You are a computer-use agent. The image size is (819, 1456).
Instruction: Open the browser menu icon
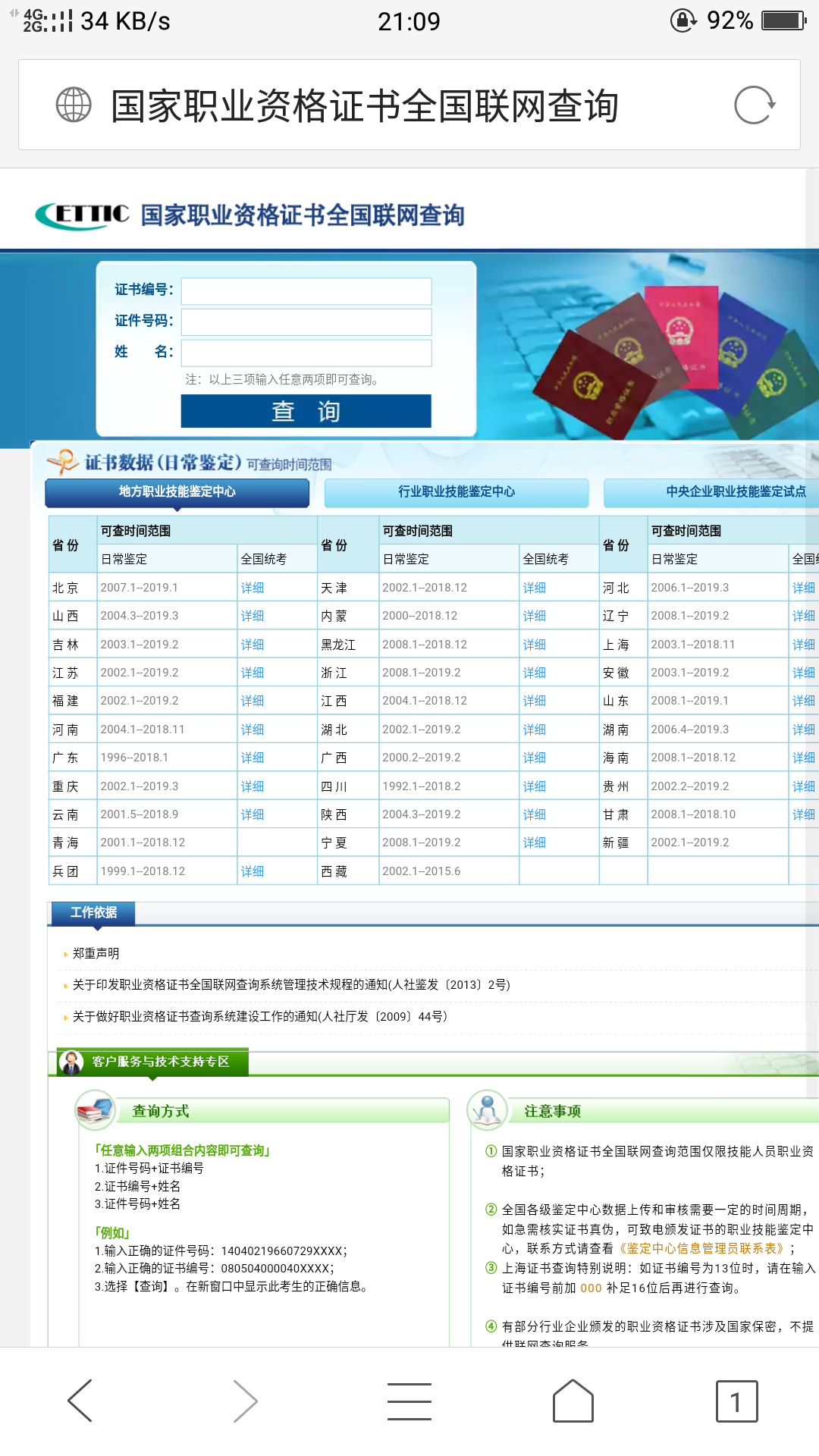click(x=409, y=1401)
